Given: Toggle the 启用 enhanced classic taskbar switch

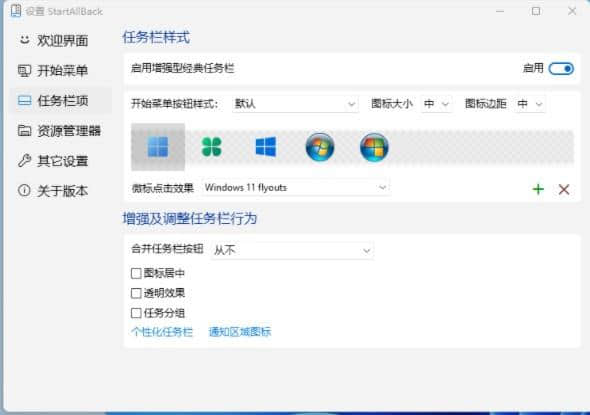Looking at the screenshot, I should [x=561, y=68].
